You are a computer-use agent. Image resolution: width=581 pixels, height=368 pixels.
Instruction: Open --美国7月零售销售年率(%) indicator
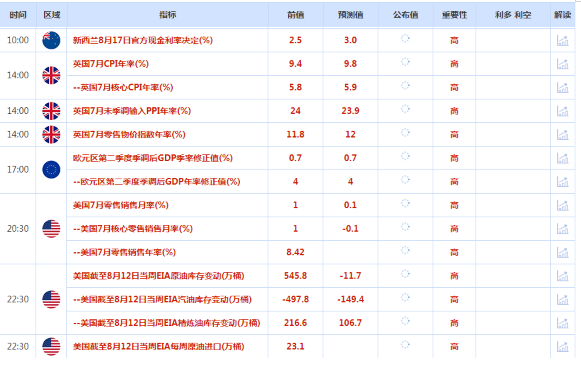124,252
